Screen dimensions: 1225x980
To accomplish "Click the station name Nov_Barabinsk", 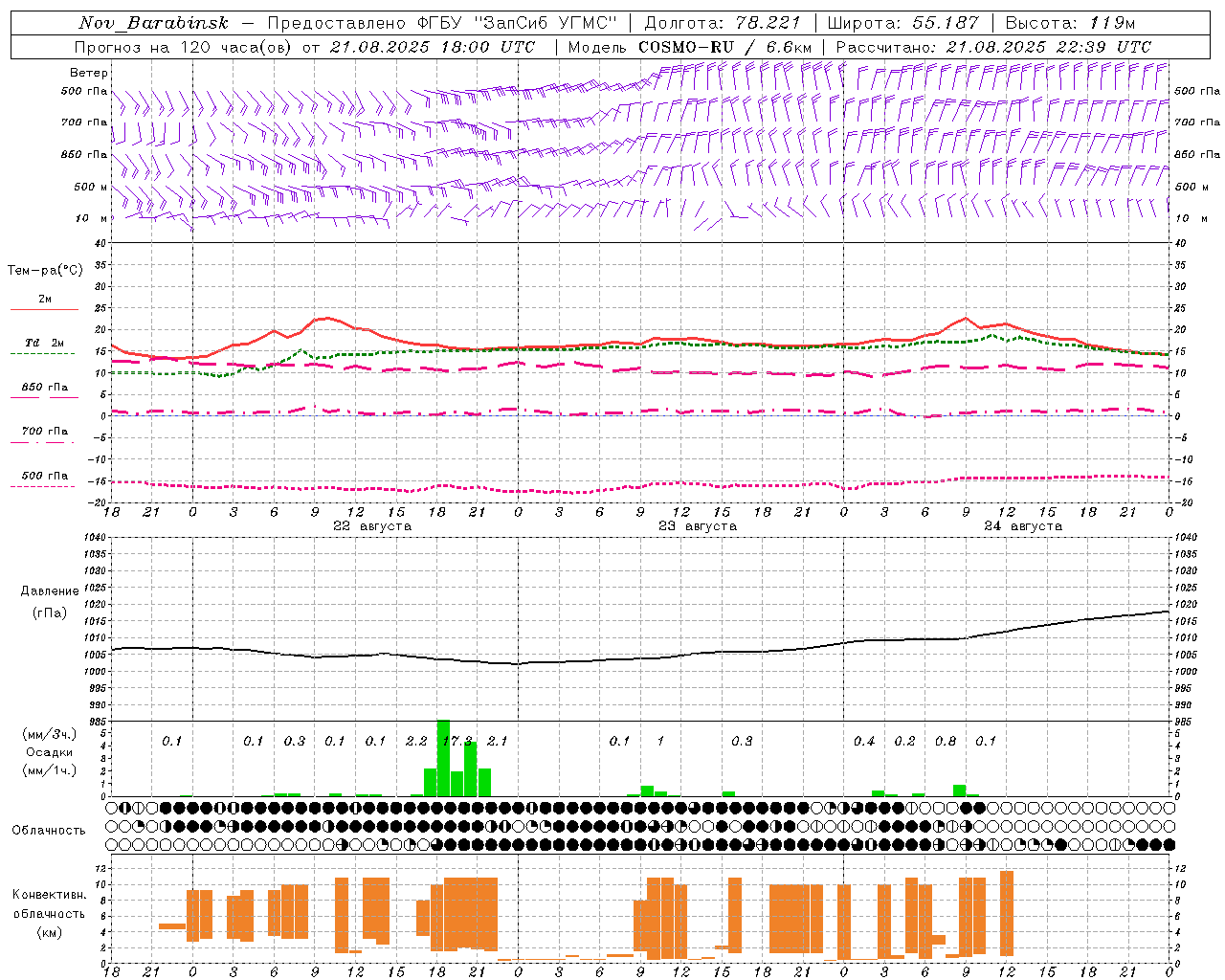I will click(154, 23).
